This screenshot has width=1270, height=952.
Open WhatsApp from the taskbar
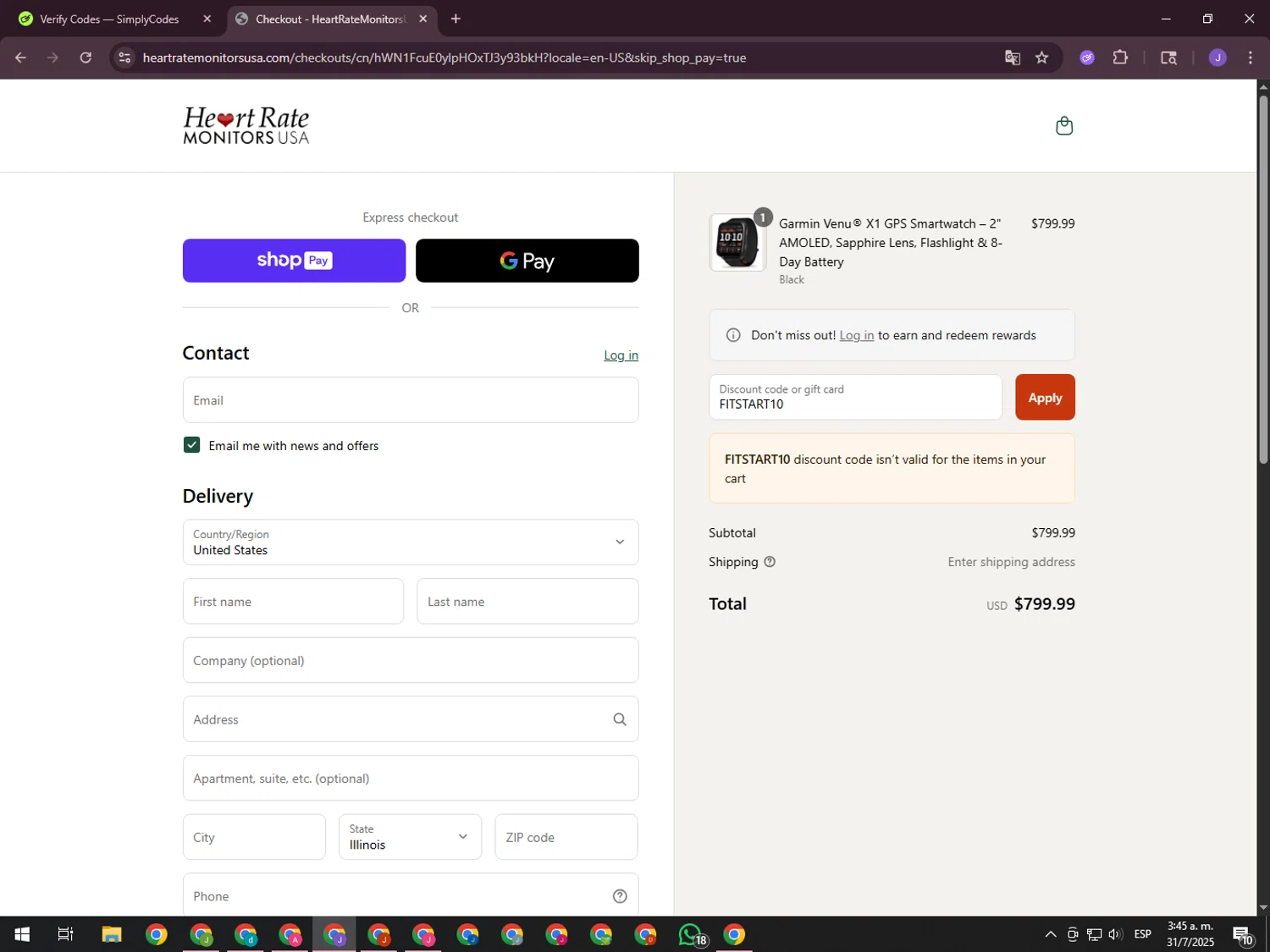pyautogui.click(x=691, y=934)
